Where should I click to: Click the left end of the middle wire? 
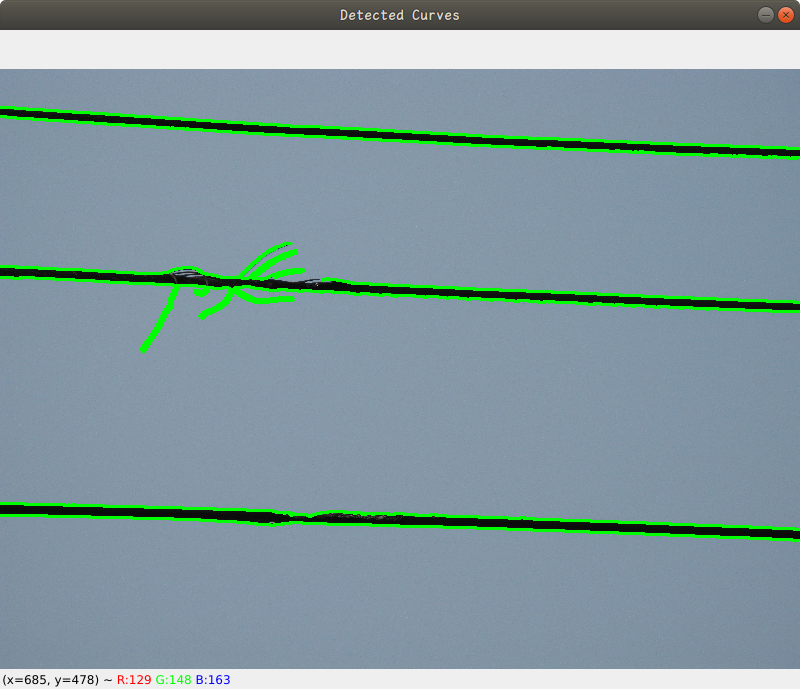pyautogui.click(x=6, y=272)
